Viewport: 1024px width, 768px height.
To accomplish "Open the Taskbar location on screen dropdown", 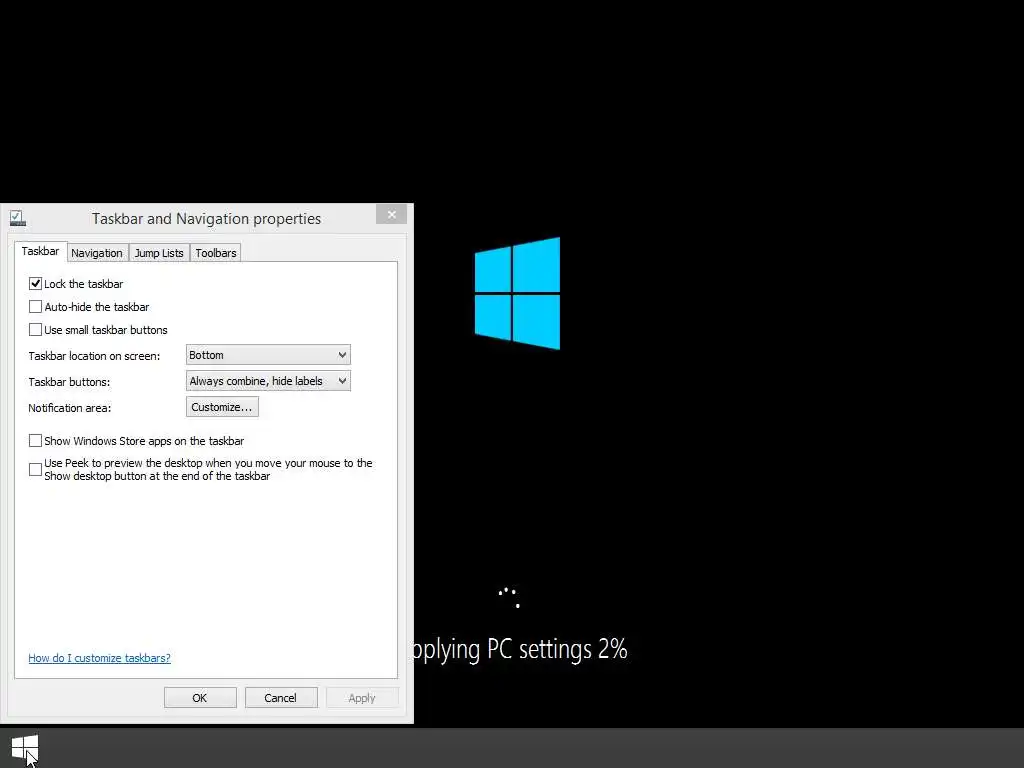I will tap(268, 355).
